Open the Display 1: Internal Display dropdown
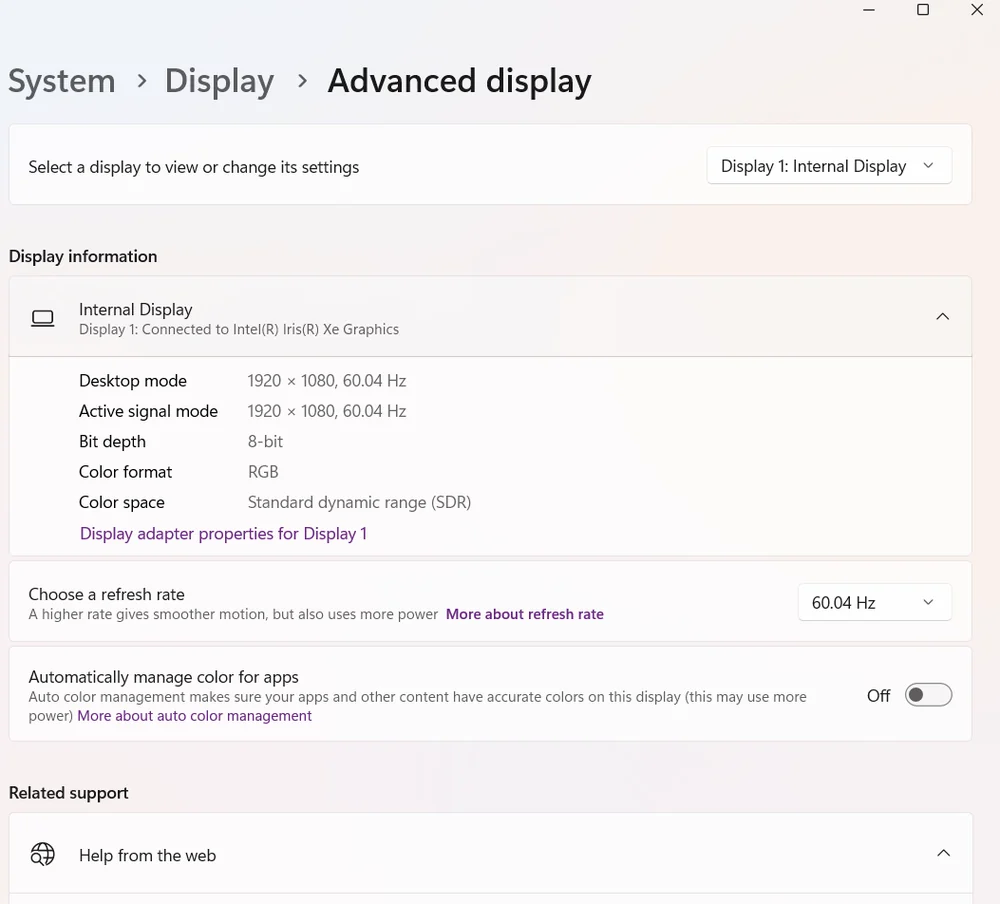Image resolution: width=1000 pixels, height=904 pixels. (828, 166)
